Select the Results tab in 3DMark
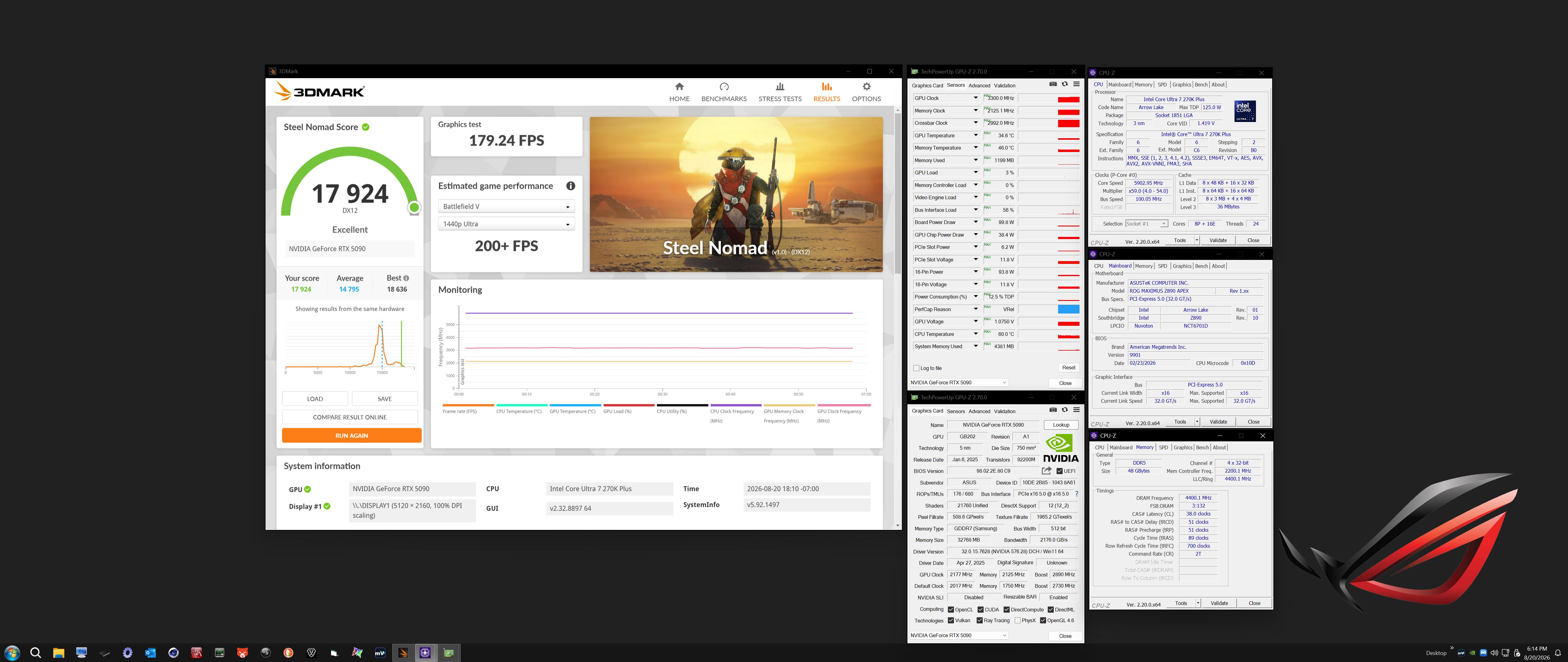The width and height of the screenshot is (1568, 662). coord(827,92)
